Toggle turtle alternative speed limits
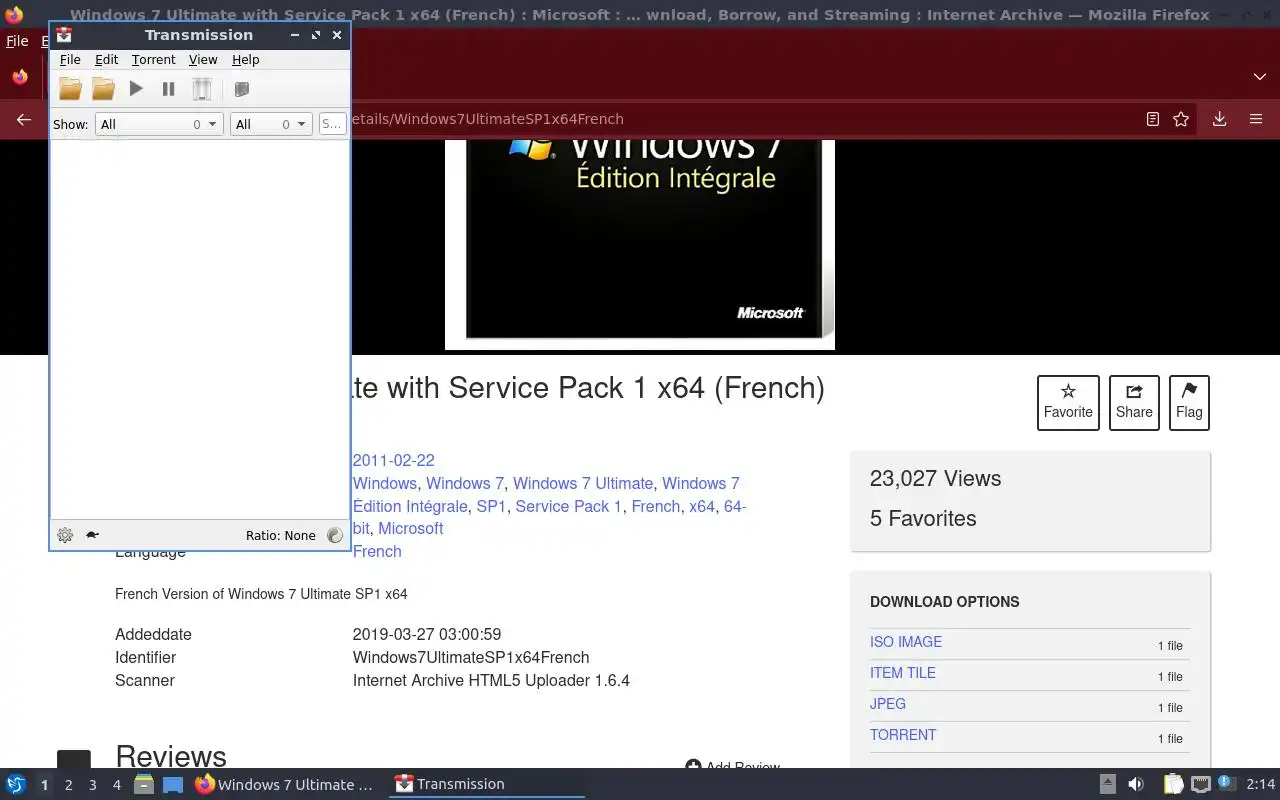The height and width of the screenshot is (800, 1280). pyautogui.click(x=92, y=535)
